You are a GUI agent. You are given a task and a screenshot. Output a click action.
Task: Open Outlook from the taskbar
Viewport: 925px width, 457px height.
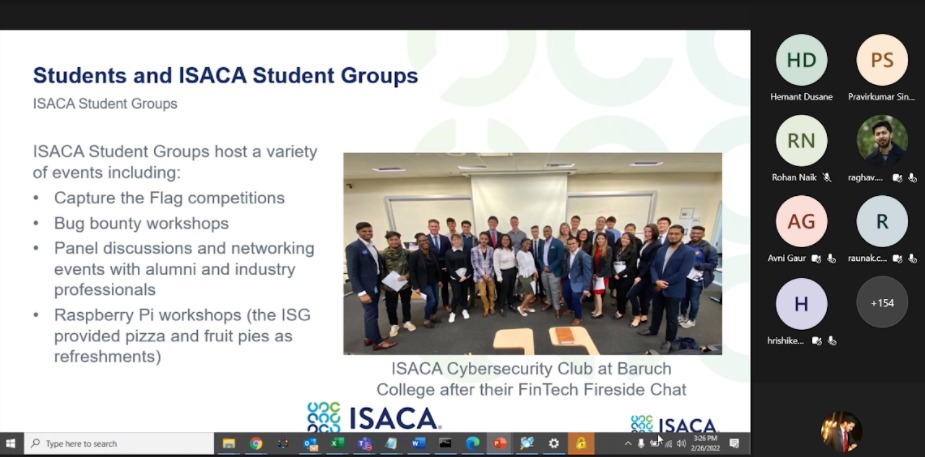pyautogui.click(x=310, y=443)
